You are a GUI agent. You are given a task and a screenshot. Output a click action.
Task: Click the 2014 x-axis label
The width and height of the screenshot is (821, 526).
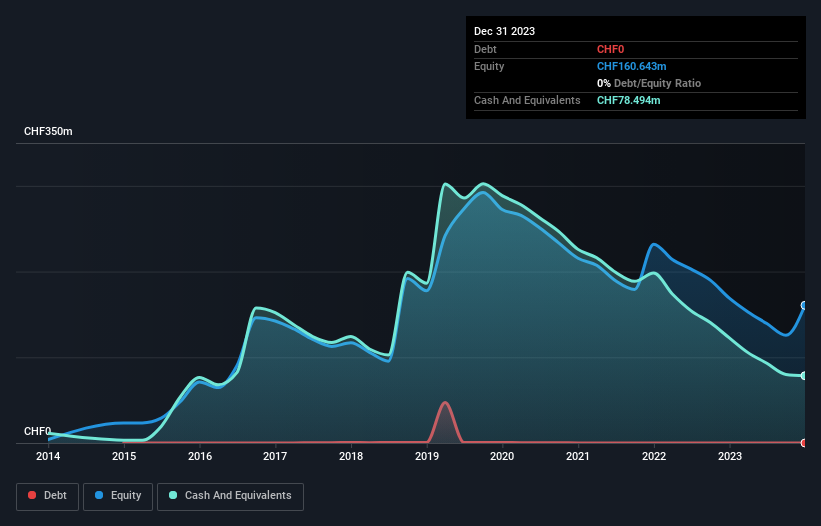(48, 456)
